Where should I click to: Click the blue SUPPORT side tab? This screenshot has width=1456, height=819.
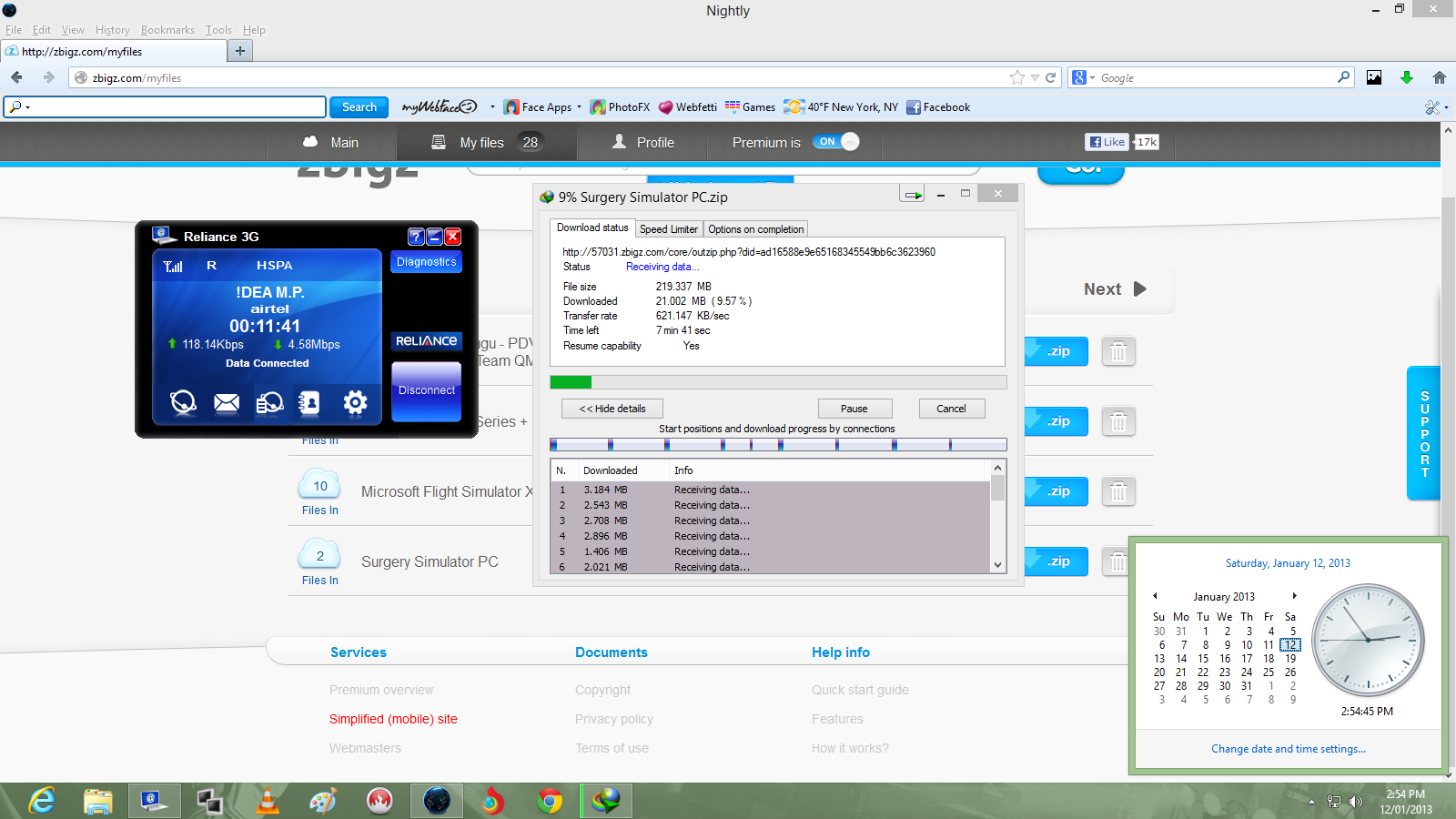click(1424, 433)
